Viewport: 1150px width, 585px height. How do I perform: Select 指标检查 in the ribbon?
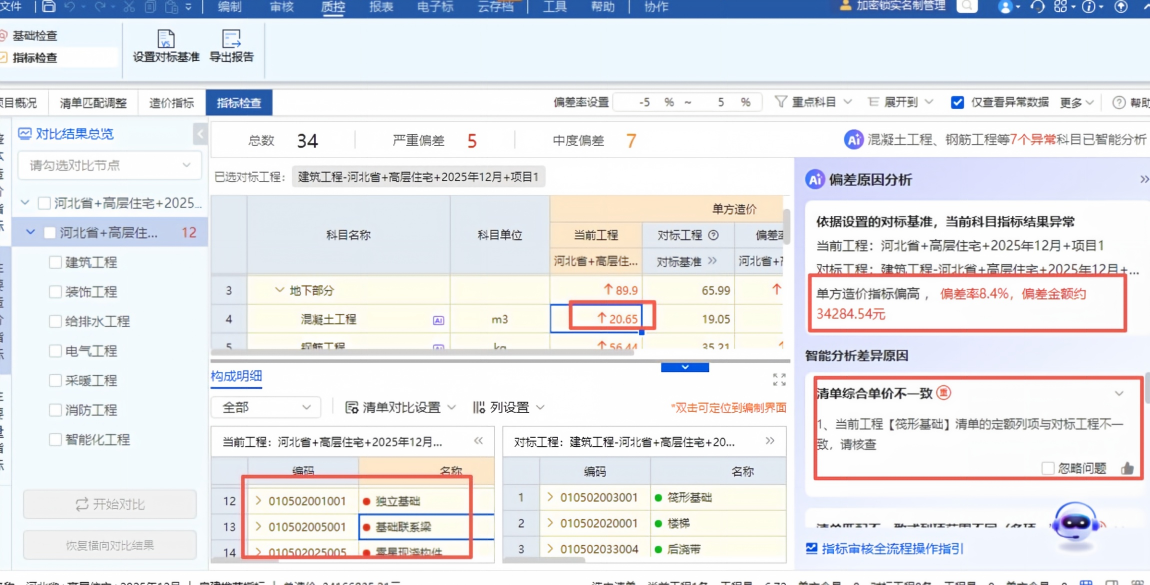pos(34,57)
